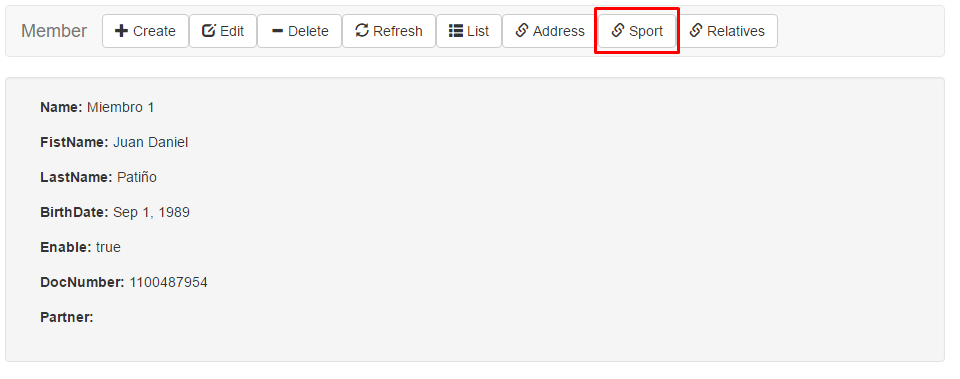960x379 pixels.
Task: Click the chain-link icon beside Sport
Action: click(618, 31)
